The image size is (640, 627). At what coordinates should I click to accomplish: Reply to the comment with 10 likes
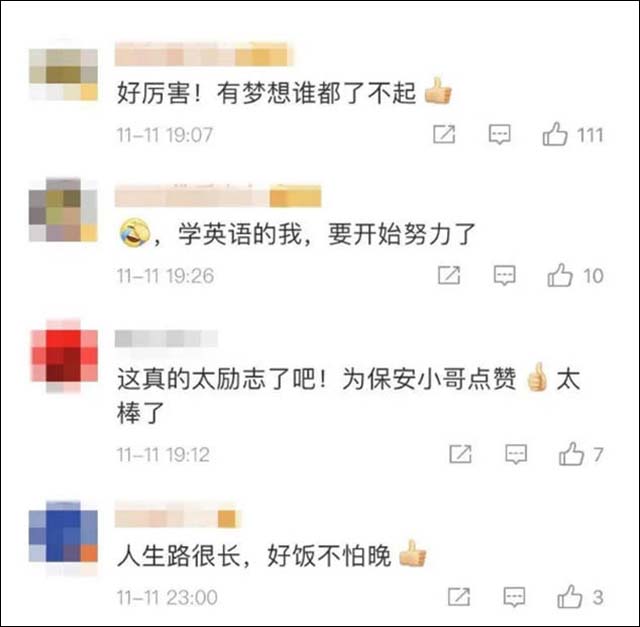(x=504, y=275)
